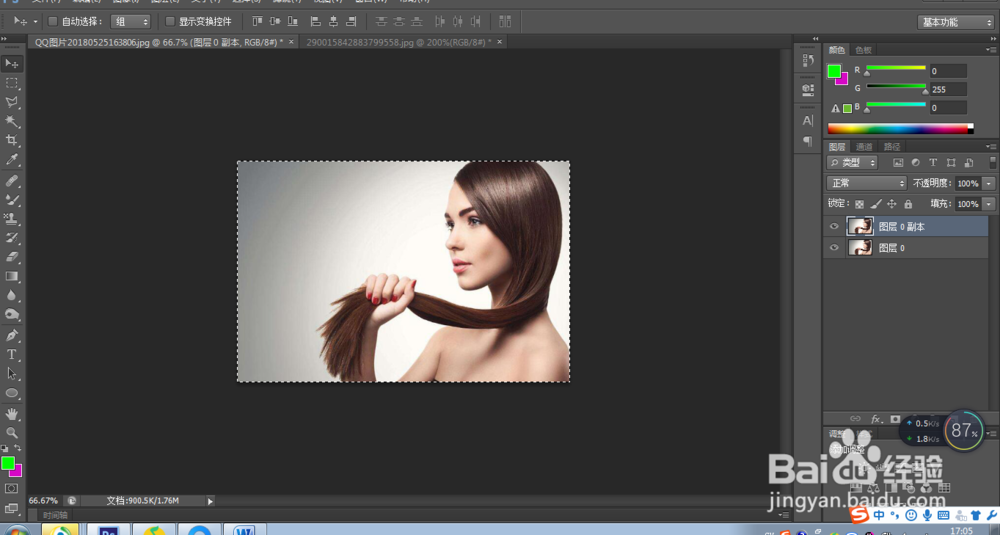
Task: Open the Character panel icon
Action: pyautogui.click(x=808, y=121)
